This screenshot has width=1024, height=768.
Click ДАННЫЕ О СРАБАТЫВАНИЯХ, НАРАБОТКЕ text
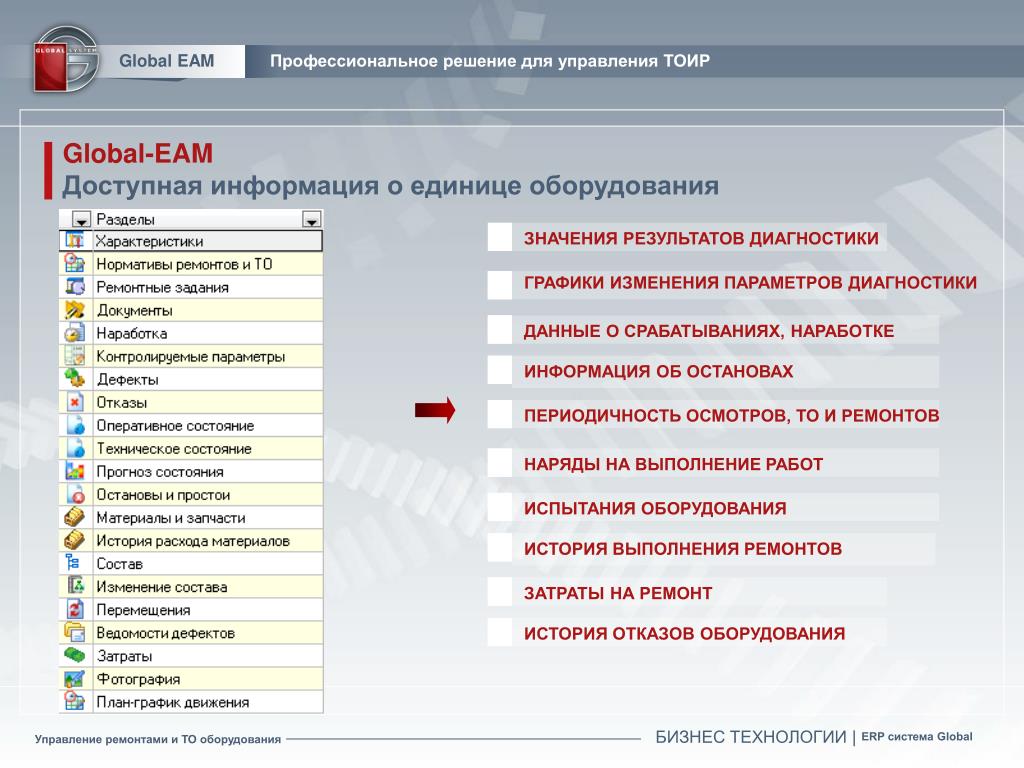709,331
